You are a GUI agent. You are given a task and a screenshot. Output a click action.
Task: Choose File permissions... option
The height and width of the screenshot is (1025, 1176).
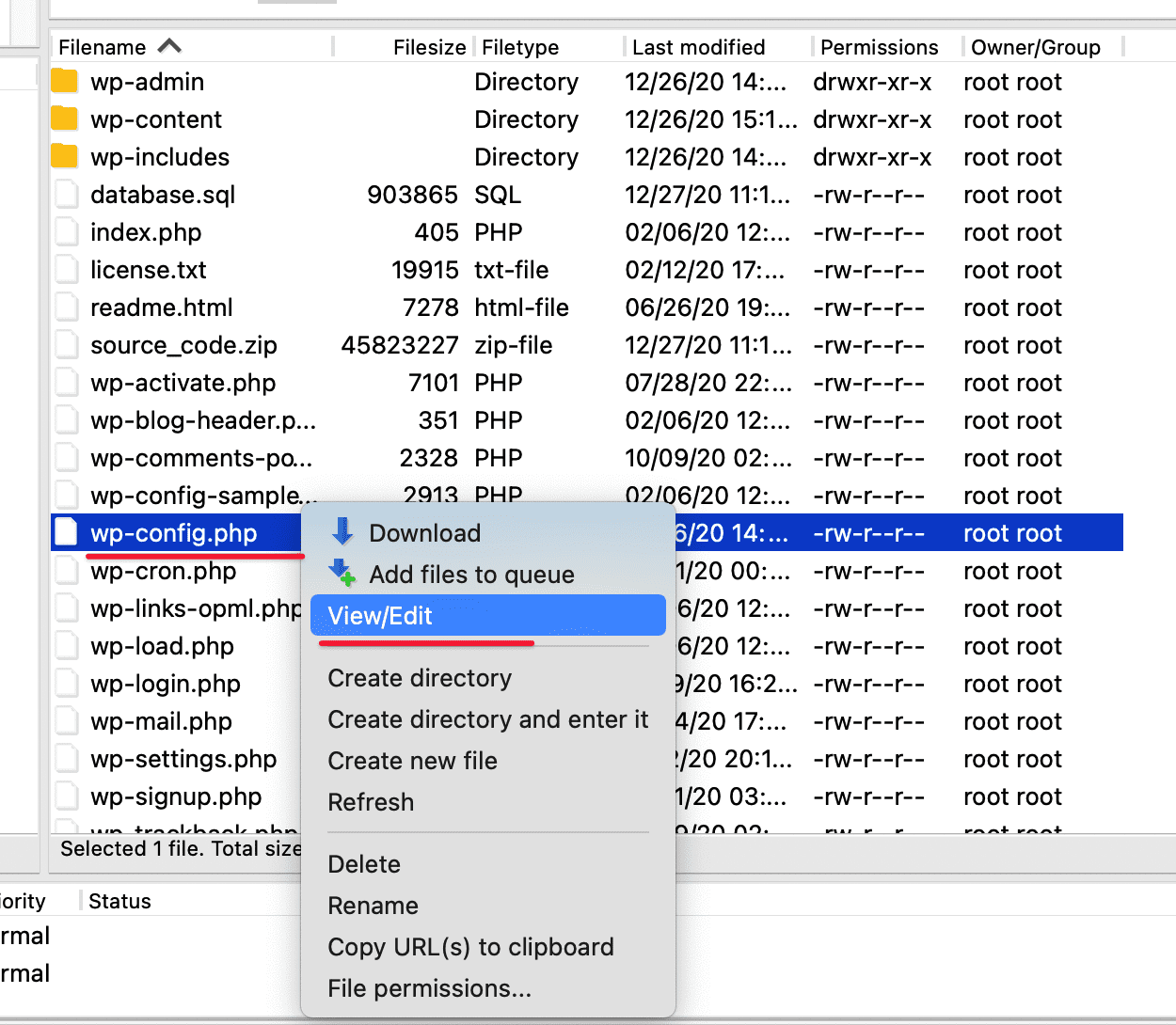point(429,988)
